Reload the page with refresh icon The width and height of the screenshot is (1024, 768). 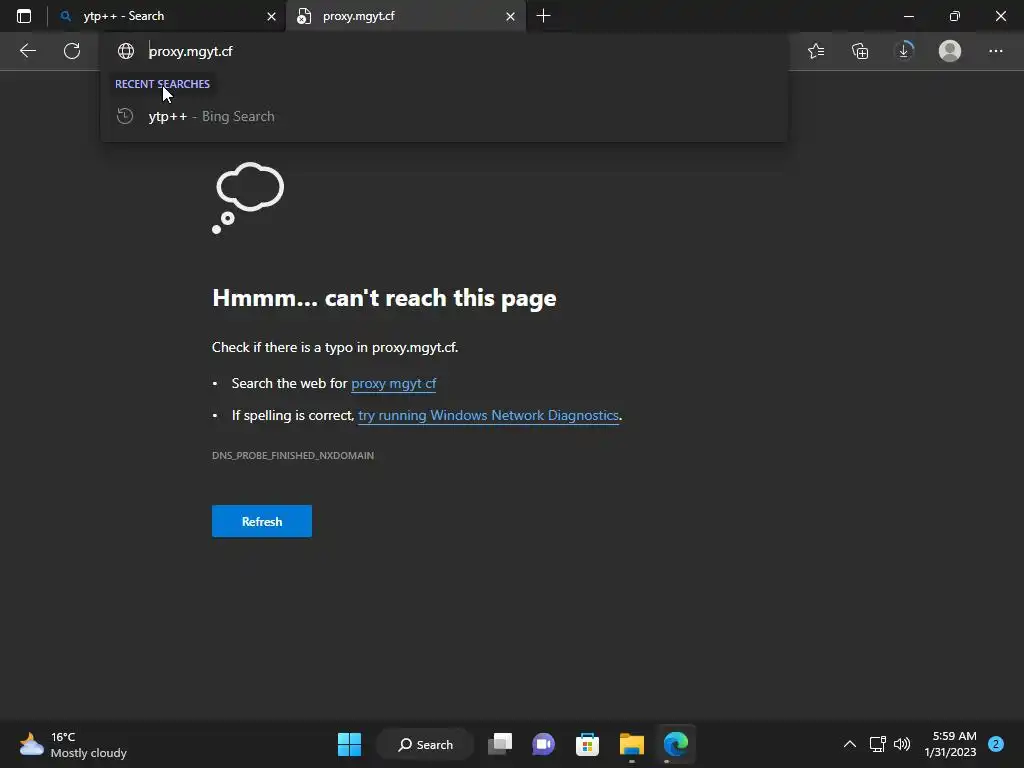pos(72,51)
